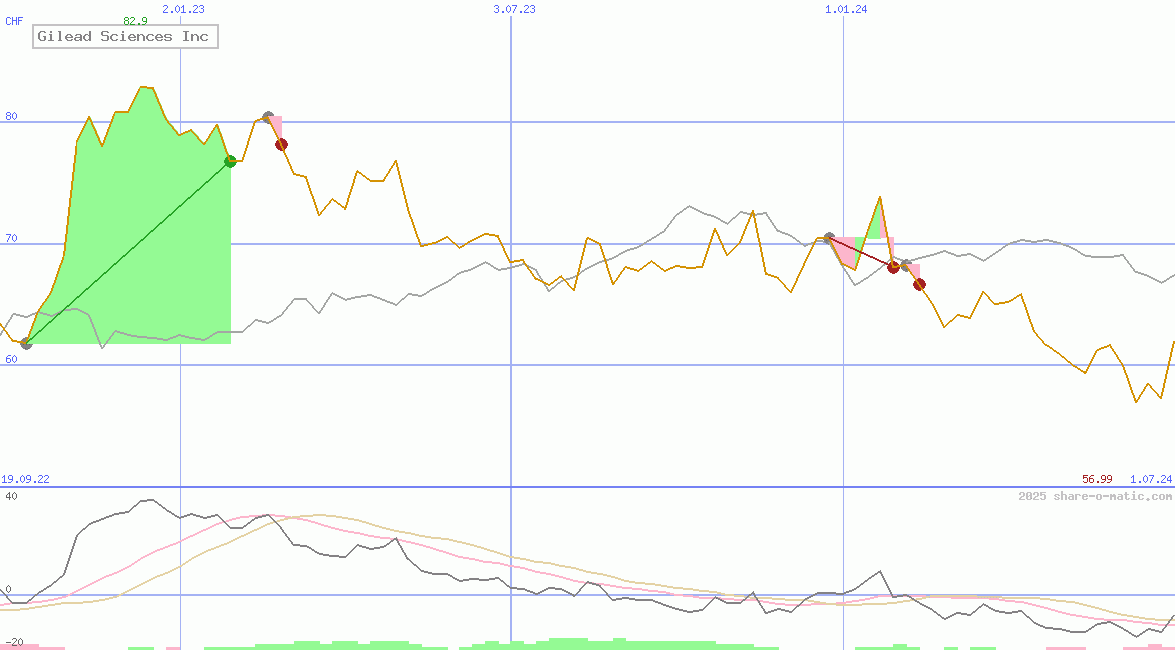The width and height of the screenshot is (1175, 650).
Task: Click the red marker dot just below the 80 line
Action: point(282,145)
